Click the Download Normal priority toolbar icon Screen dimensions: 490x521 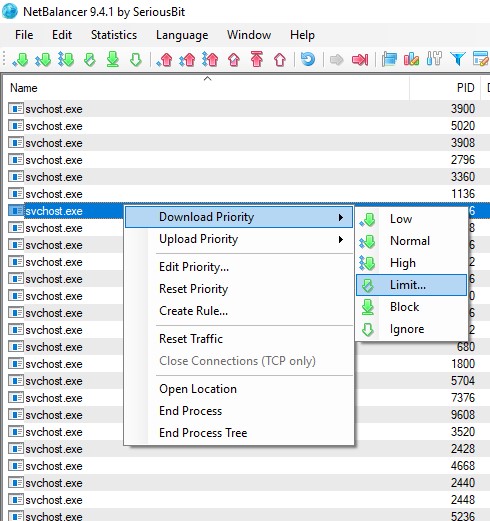[43, 60]
